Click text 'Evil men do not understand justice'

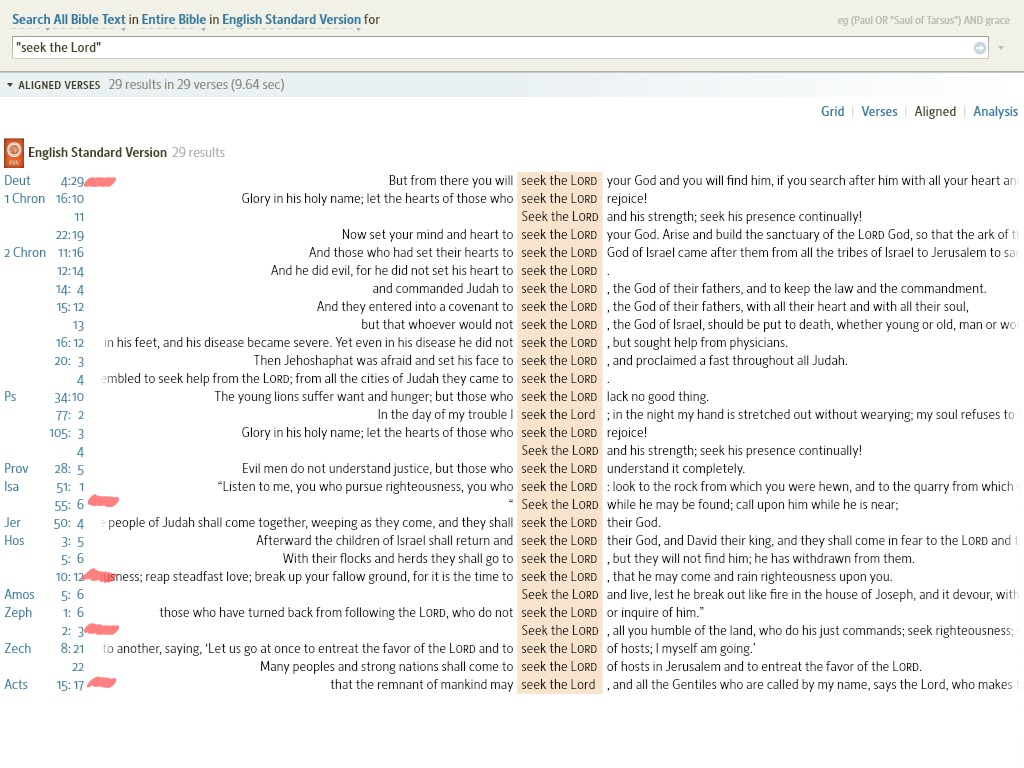tap(336, 468)
